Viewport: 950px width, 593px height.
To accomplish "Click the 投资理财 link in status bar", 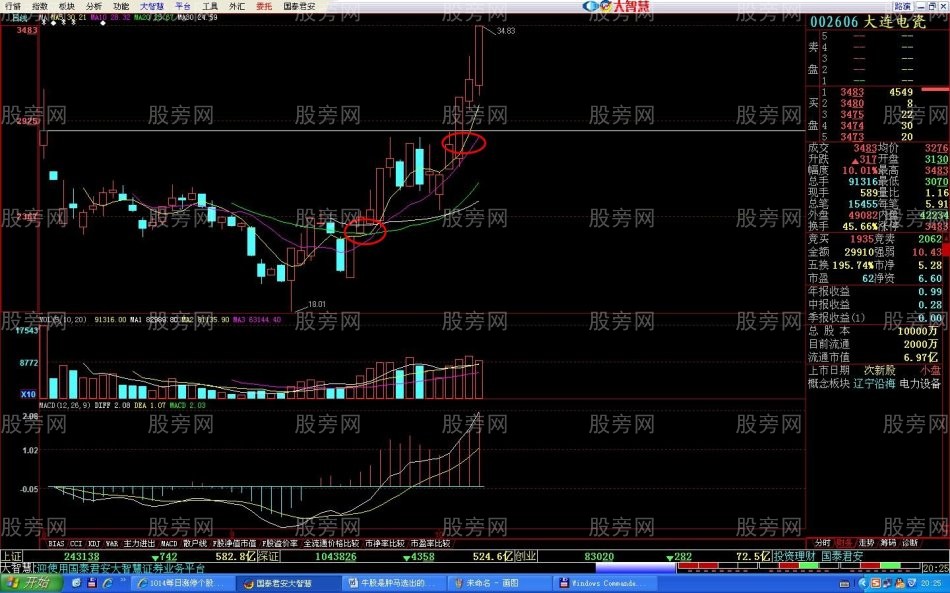I will pyautogui.click(x=794, y=556).
